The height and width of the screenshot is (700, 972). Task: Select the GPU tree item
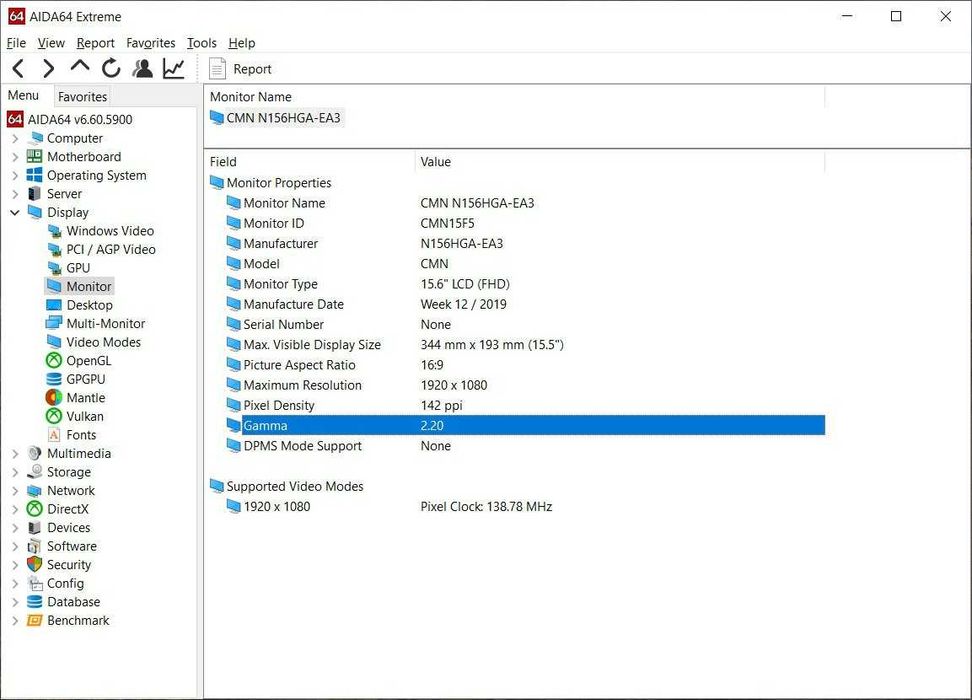69,268
